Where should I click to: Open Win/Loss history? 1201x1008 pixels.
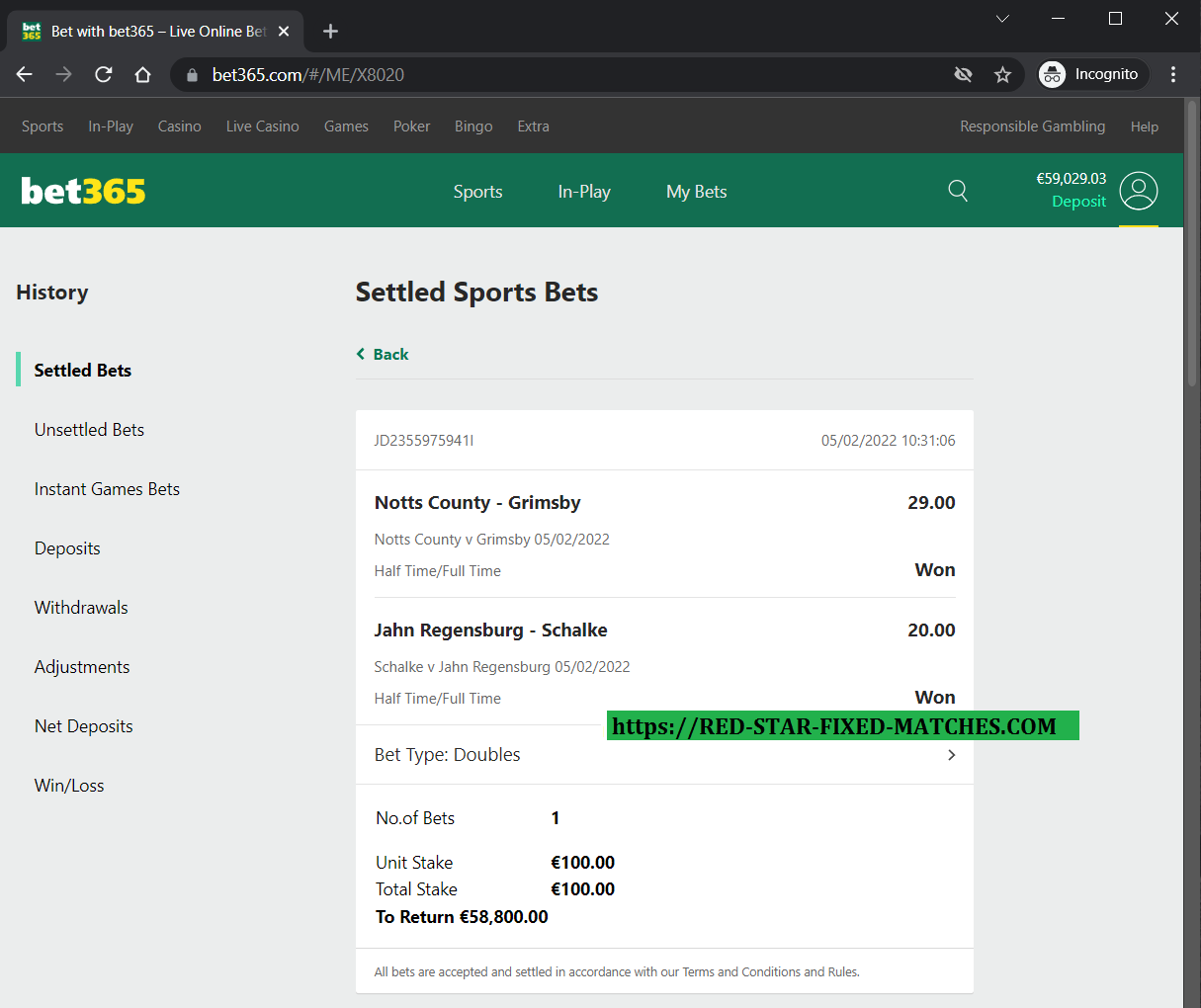pyautogui.click(x=69, y=786)
